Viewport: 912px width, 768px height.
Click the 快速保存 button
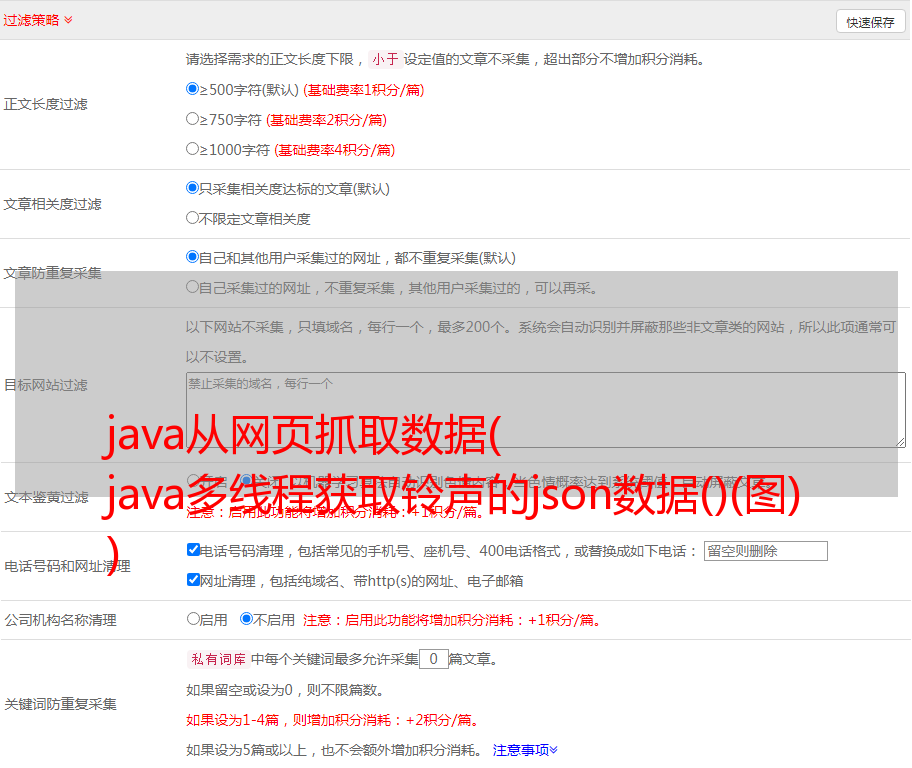tap(870, 22)
